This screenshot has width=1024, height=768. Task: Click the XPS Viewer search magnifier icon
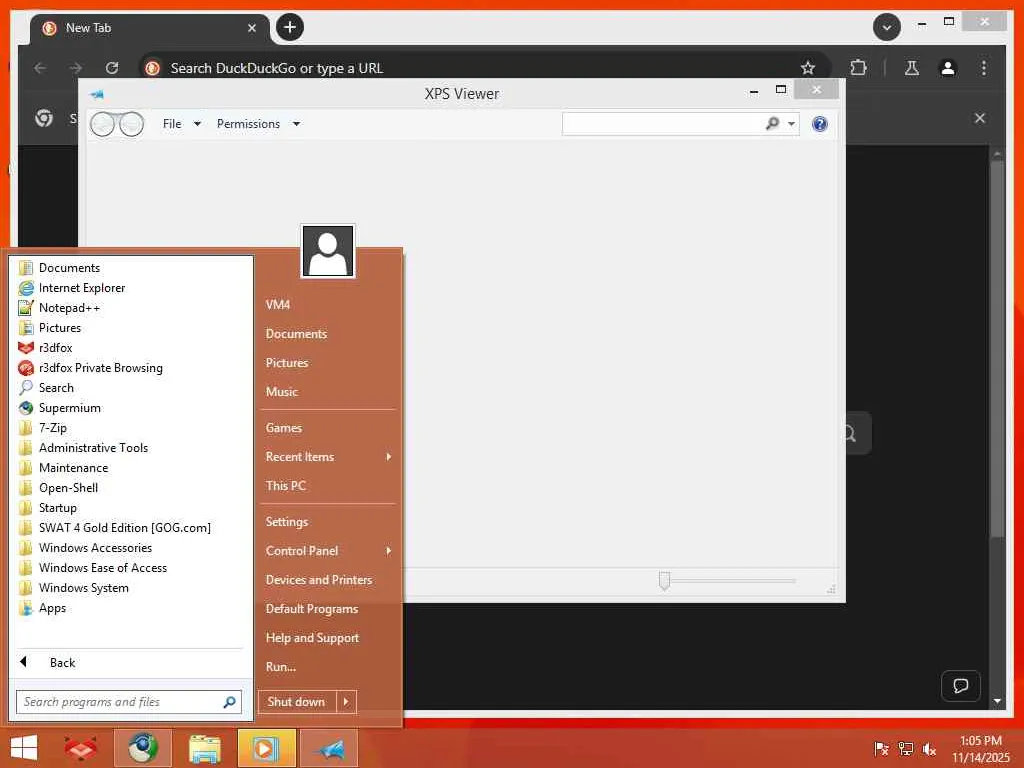[773, 123]
